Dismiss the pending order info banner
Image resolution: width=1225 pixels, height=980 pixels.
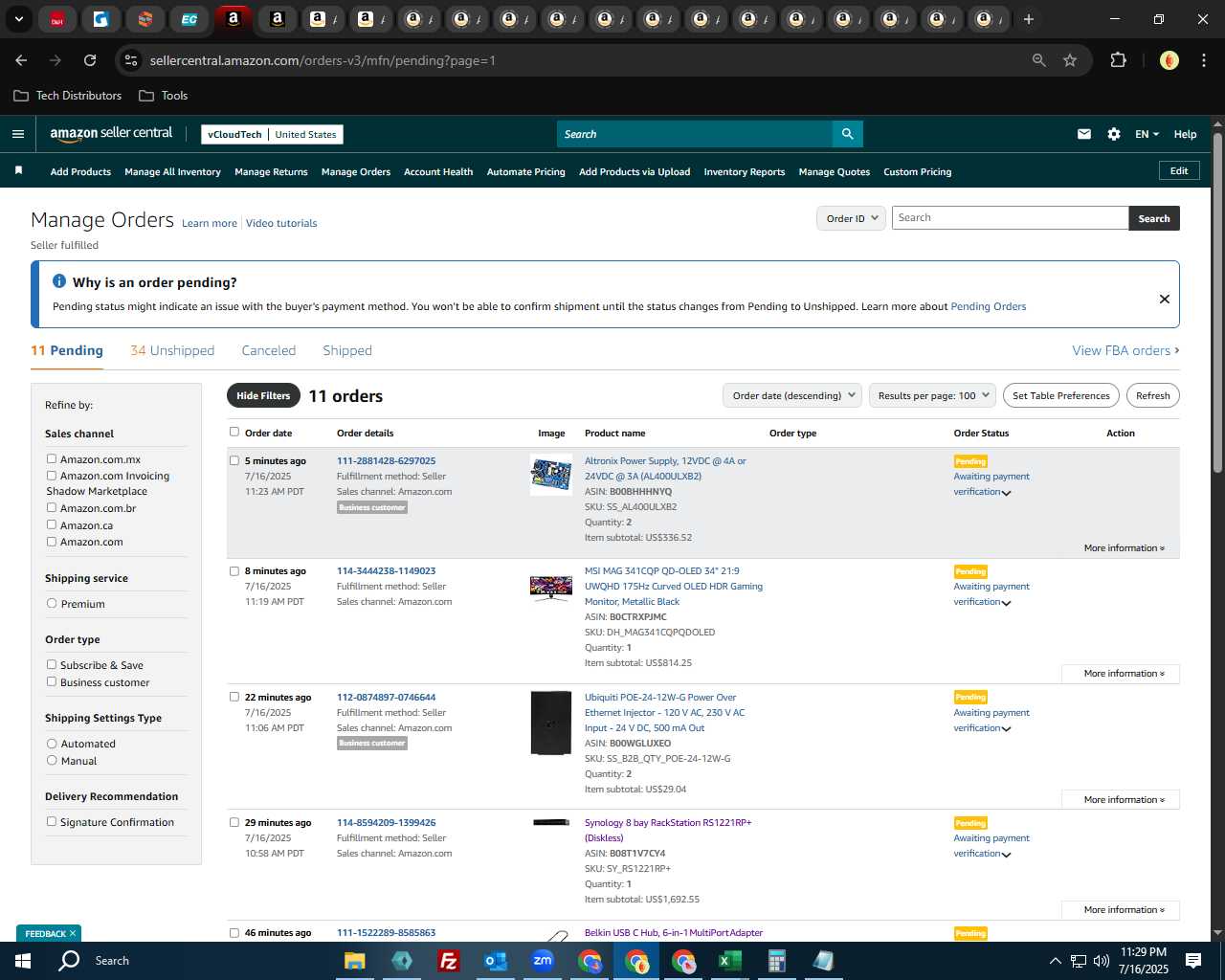pos(1164,299)
